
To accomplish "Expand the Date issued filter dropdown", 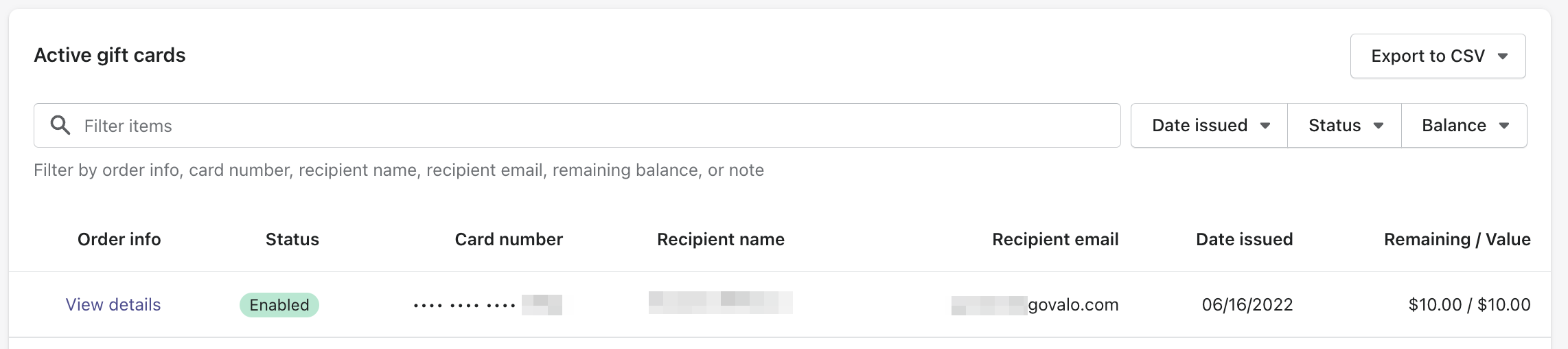I will pyautogui.click(x=1209, y=125).
